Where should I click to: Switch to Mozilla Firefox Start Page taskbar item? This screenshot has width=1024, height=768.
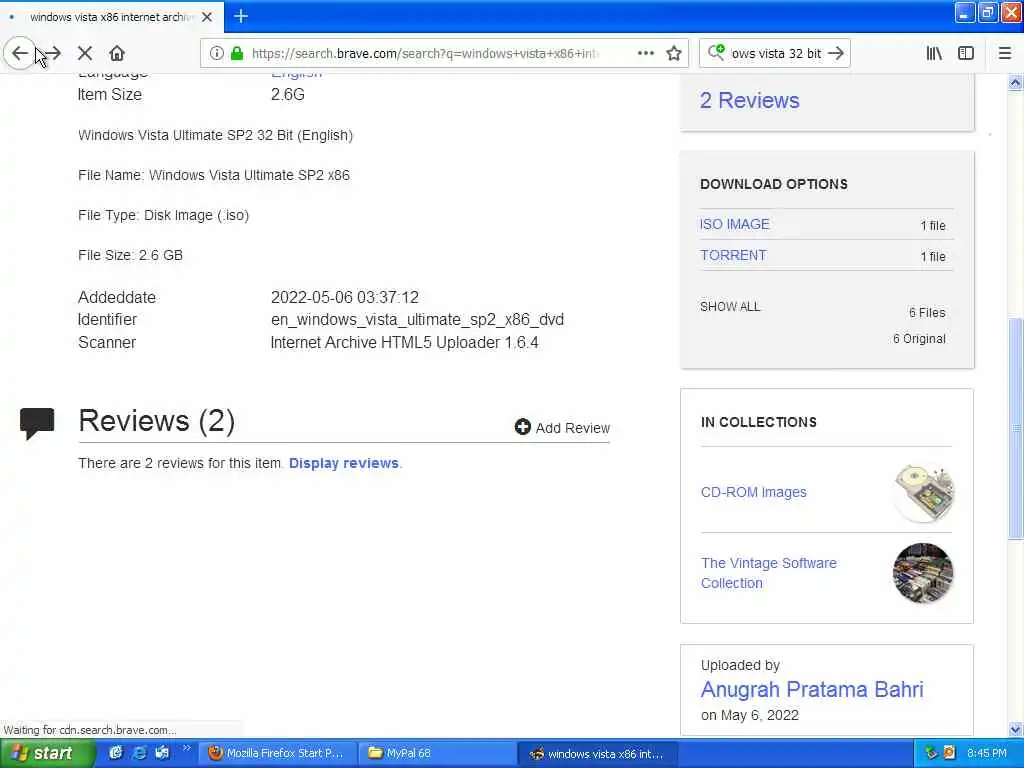[276, 754]
